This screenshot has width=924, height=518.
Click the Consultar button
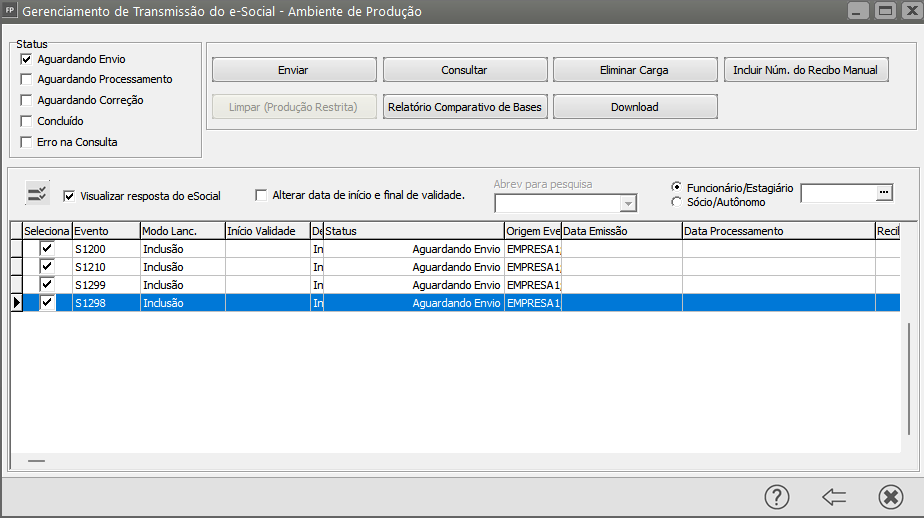point(465,70)
